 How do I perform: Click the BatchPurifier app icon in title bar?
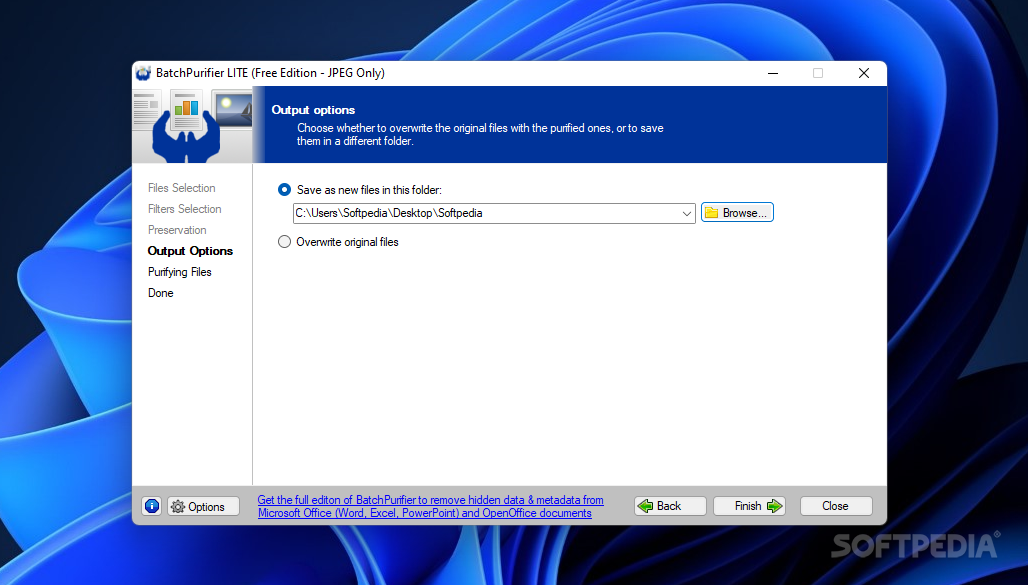[x=143, y=73]
